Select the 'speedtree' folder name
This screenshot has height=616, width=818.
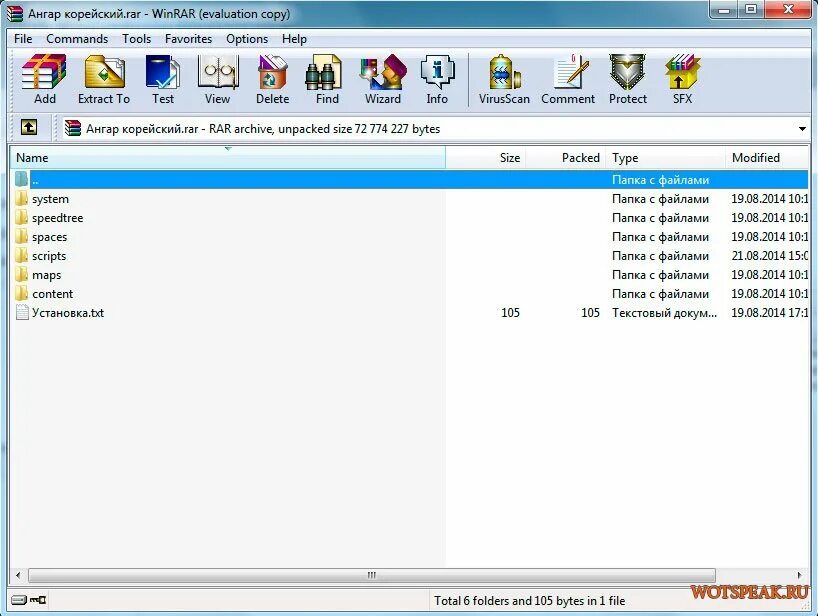[x=57, y=218]
